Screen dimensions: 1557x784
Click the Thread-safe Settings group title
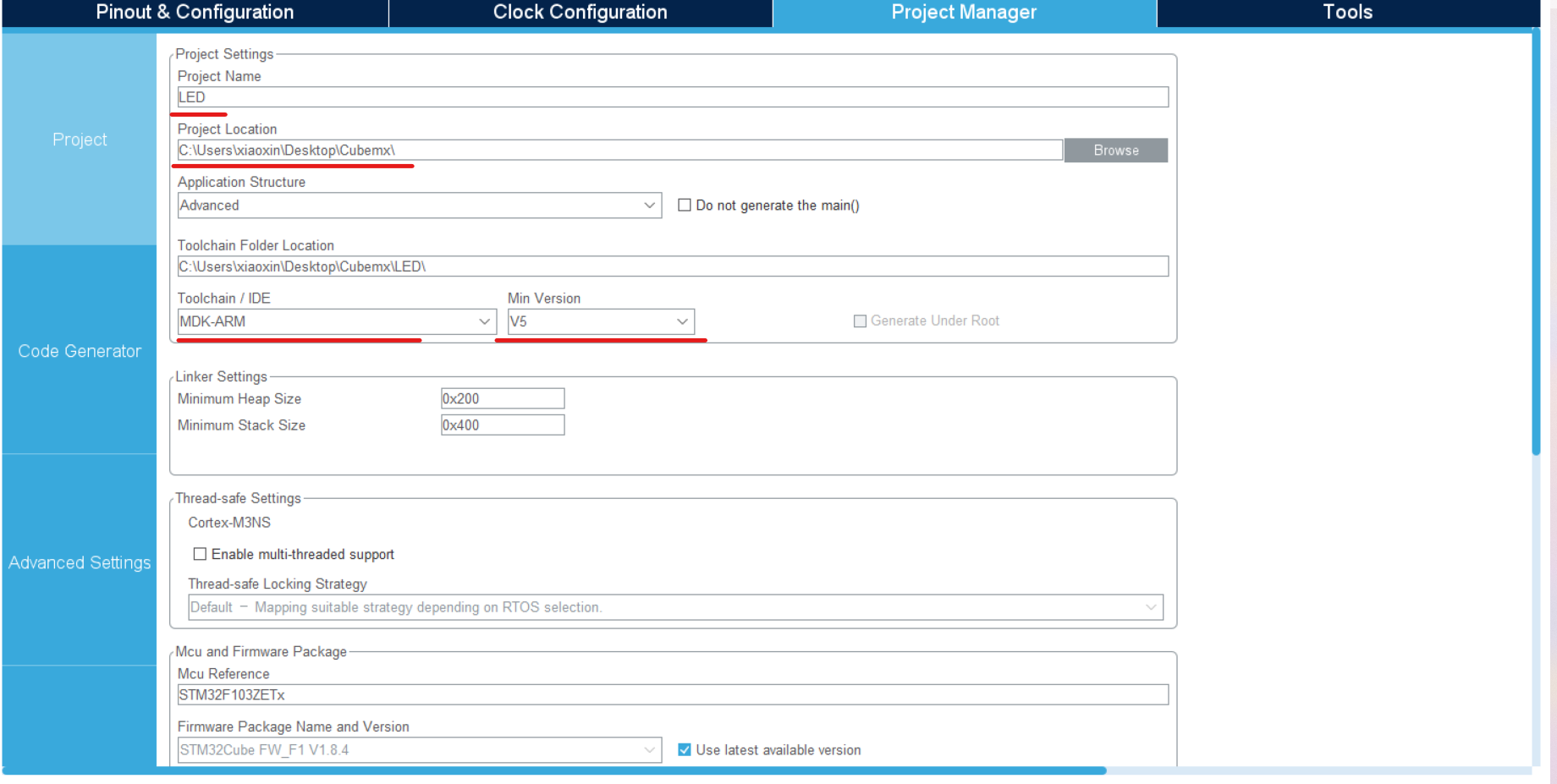pos(239,498)
